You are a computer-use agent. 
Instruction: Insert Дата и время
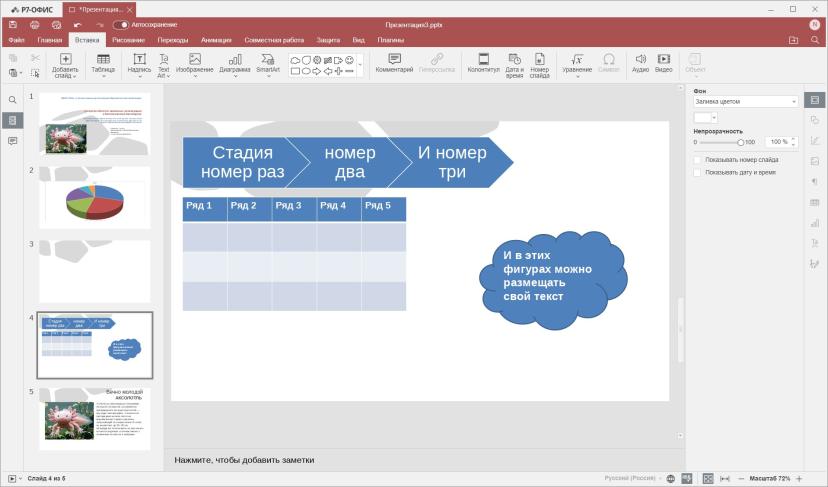pyautogui.click(x=514, y=65)
